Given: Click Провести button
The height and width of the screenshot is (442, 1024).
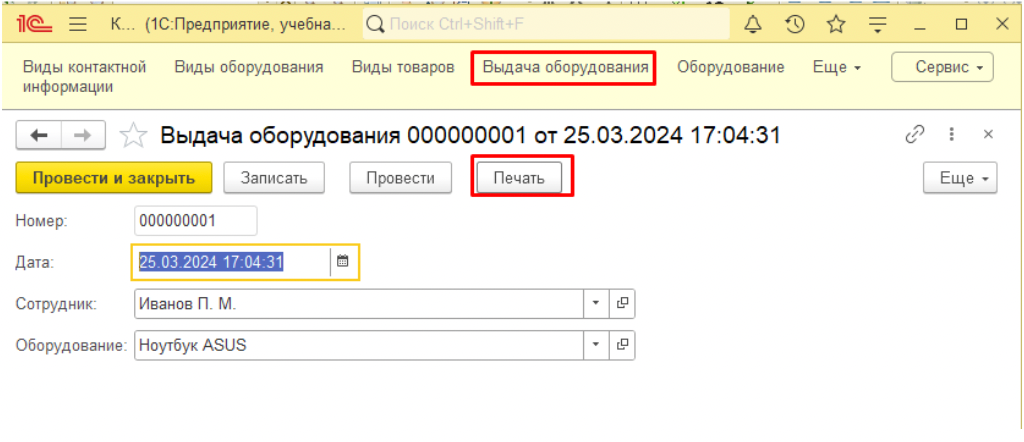Looking at the screenshot, I should [x=400, y=178].
